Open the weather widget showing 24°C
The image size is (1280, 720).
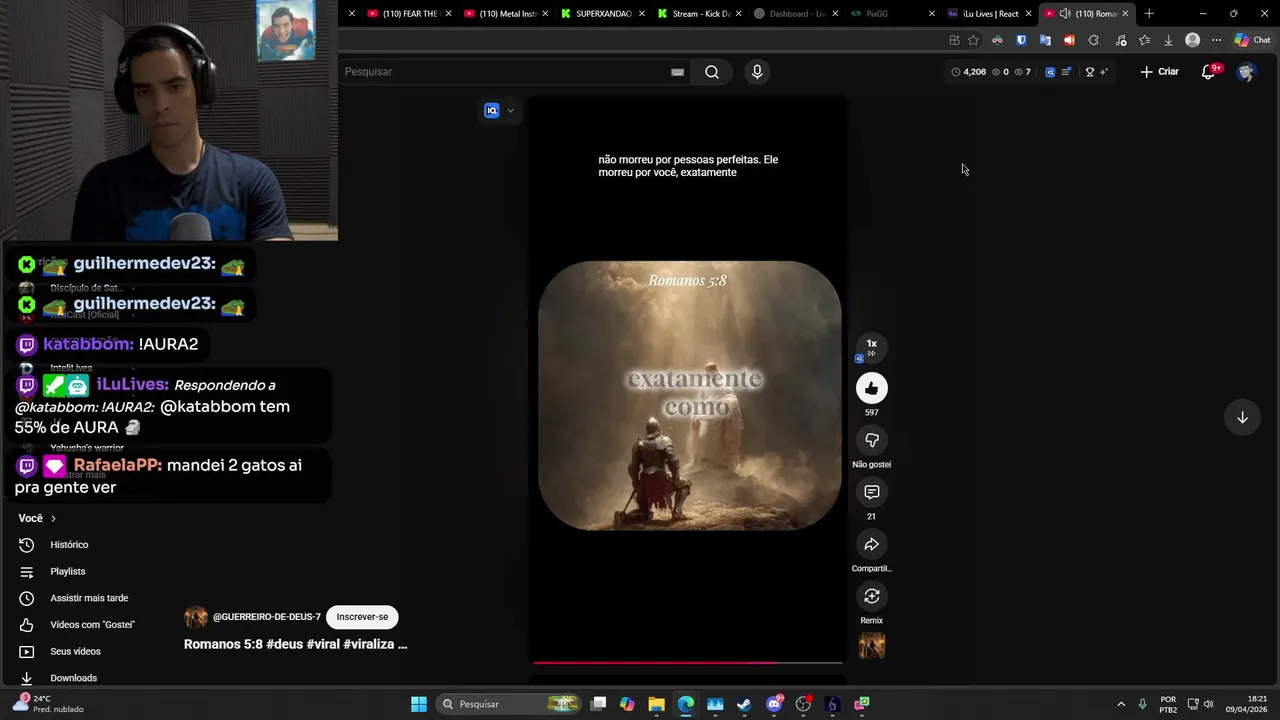point(47,704)
